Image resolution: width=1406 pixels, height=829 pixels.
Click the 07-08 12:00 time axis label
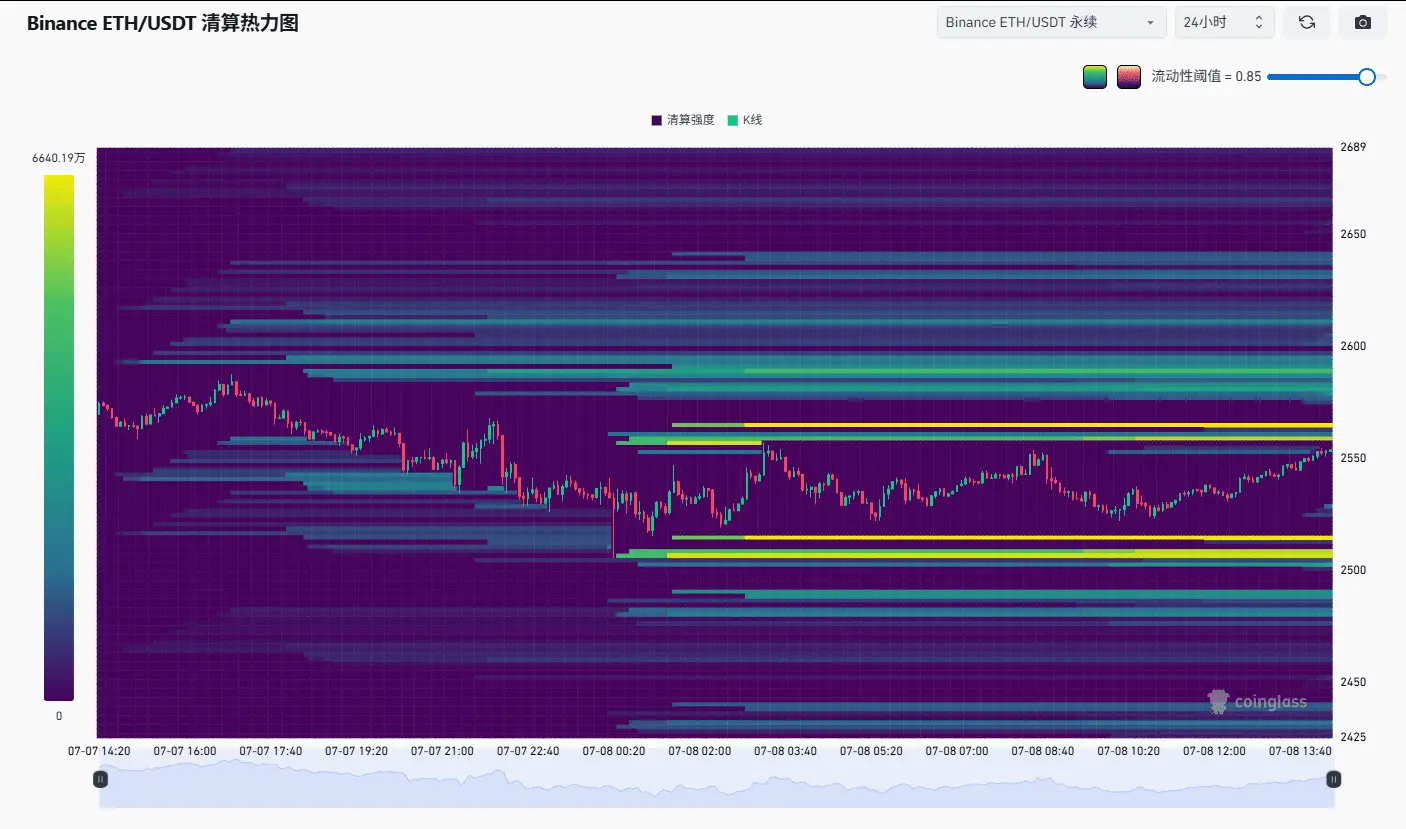click(x=1215, y=750)
